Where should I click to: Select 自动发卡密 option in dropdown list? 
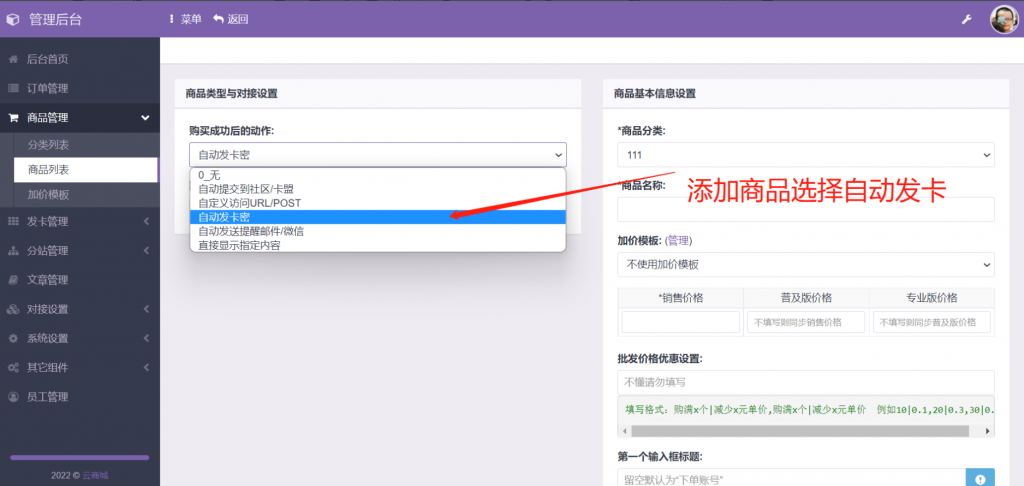point(377,217)
